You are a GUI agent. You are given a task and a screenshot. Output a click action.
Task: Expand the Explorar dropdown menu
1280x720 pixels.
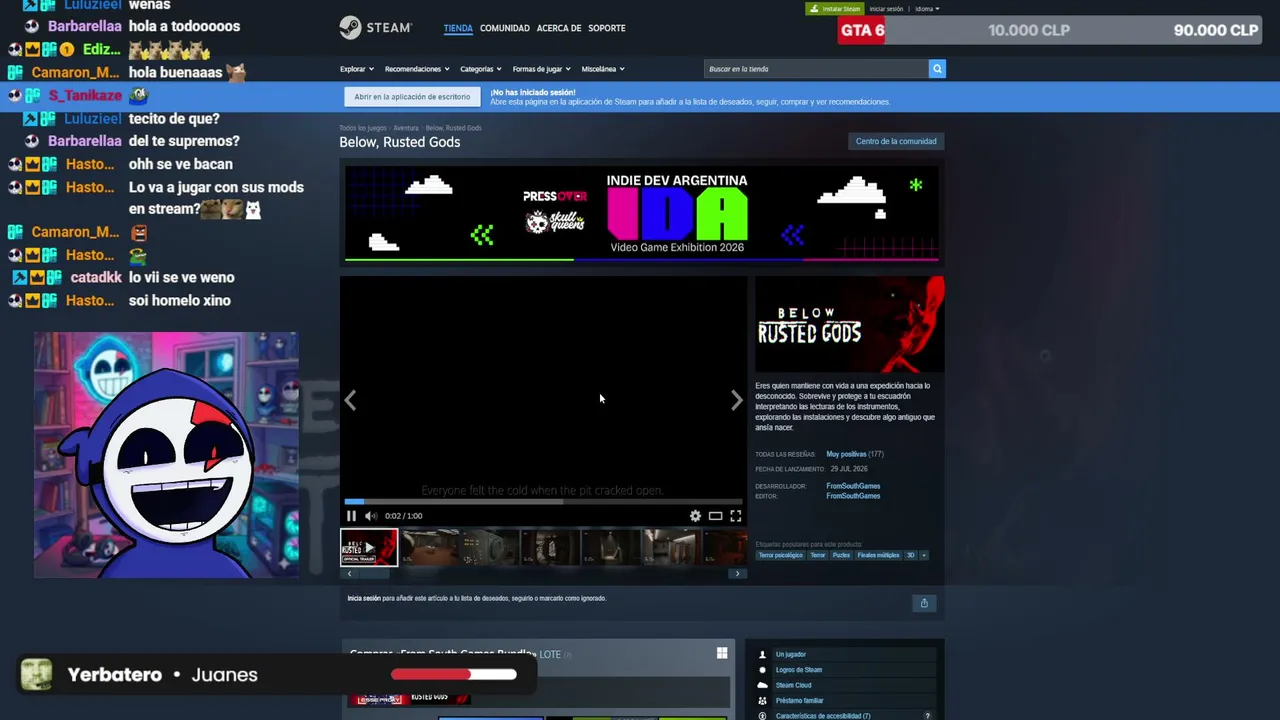(x=357, y=69)
